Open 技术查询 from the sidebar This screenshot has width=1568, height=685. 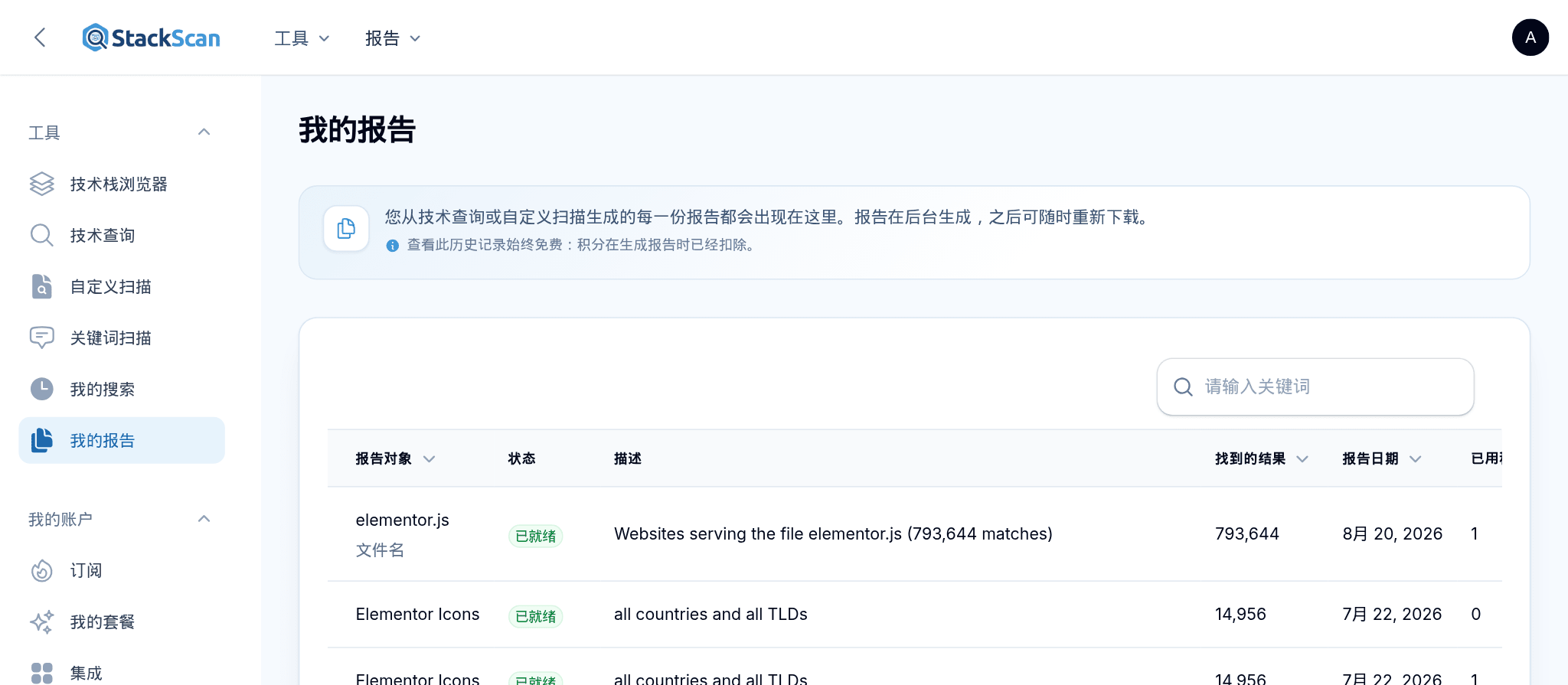click(x=122, y=235)
